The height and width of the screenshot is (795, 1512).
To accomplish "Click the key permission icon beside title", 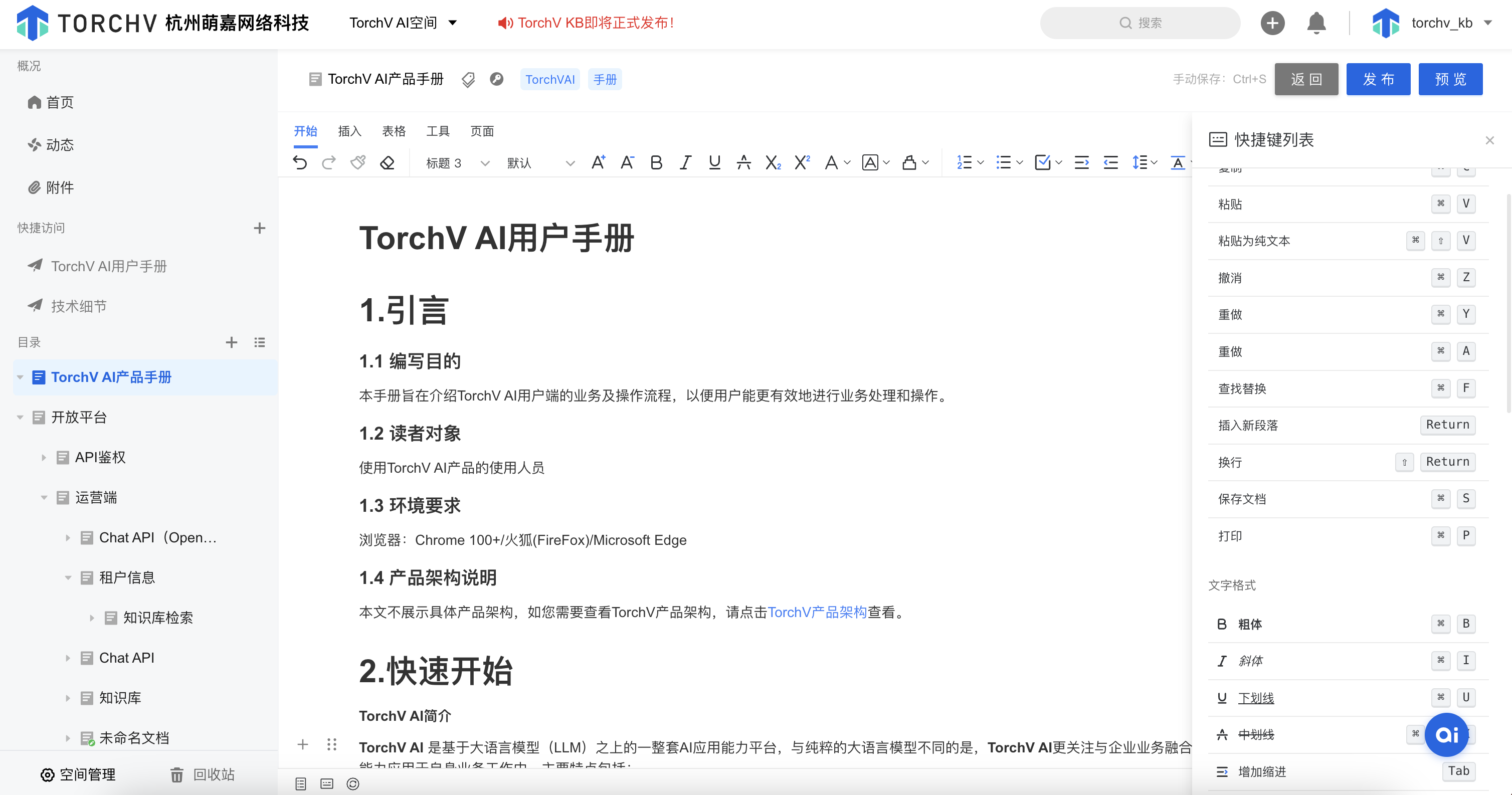I will point(497,79).
